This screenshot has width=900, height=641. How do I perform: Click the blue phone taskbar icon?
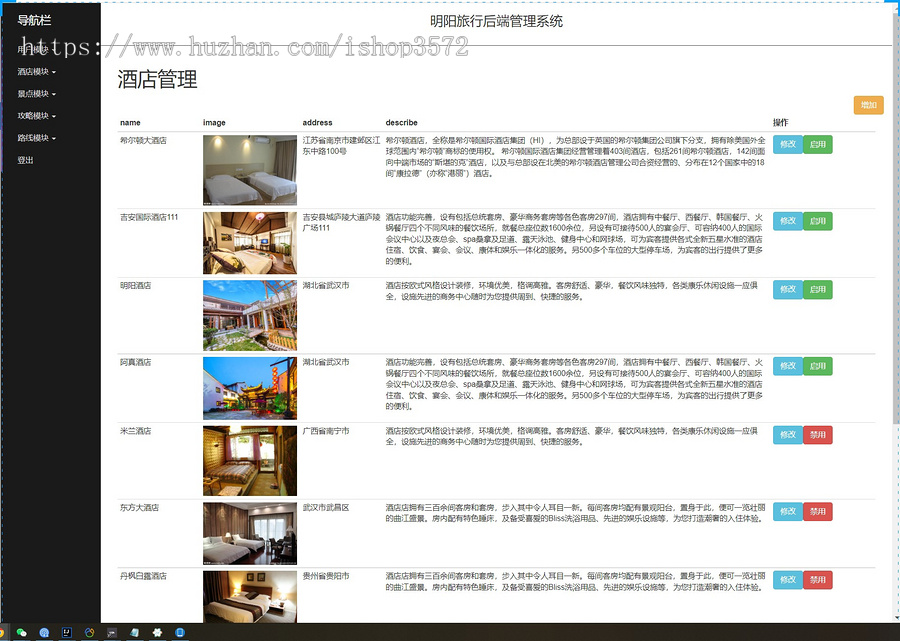(x=180, y=632)
